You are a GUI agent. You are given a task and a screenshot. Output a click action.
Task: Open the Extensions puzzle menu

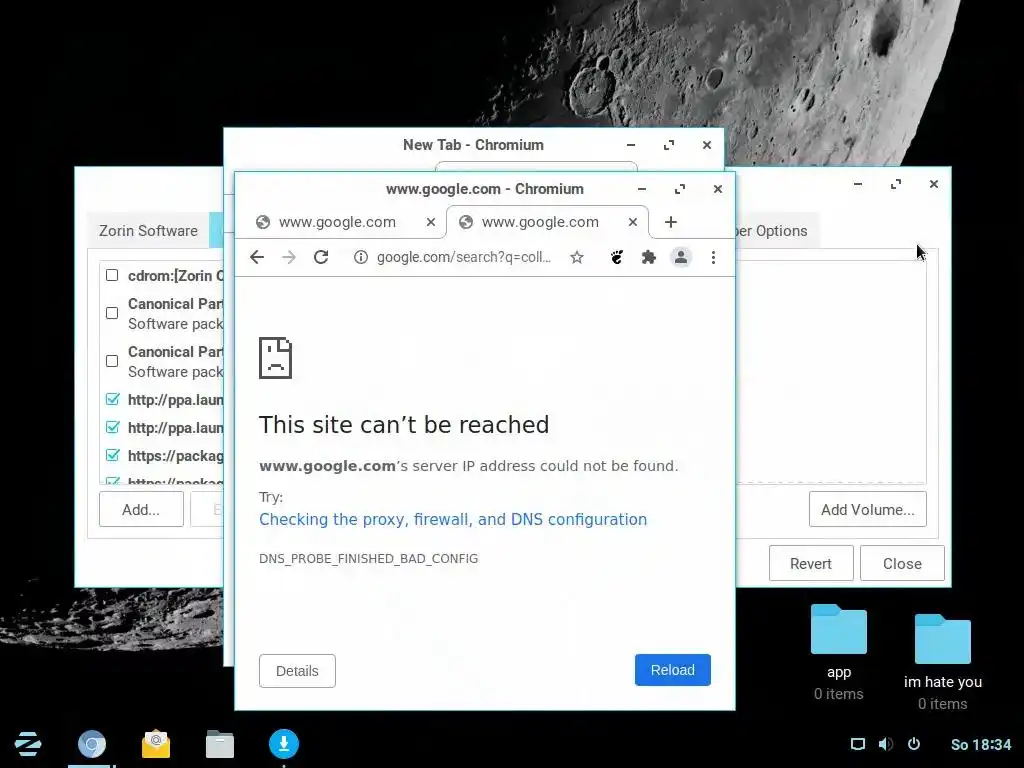[648, 257]
